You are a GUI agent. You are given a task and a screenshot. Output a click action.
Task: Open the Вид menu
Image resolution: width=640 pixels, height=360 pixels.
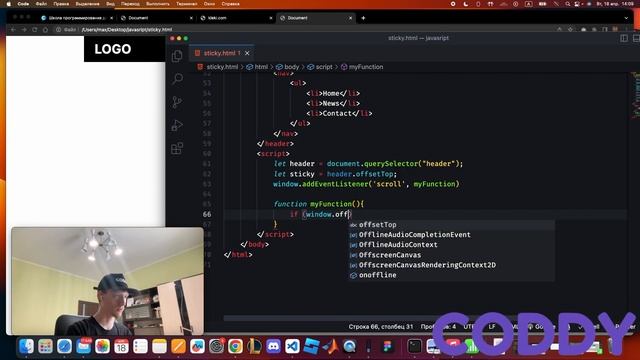coord(111,4)
